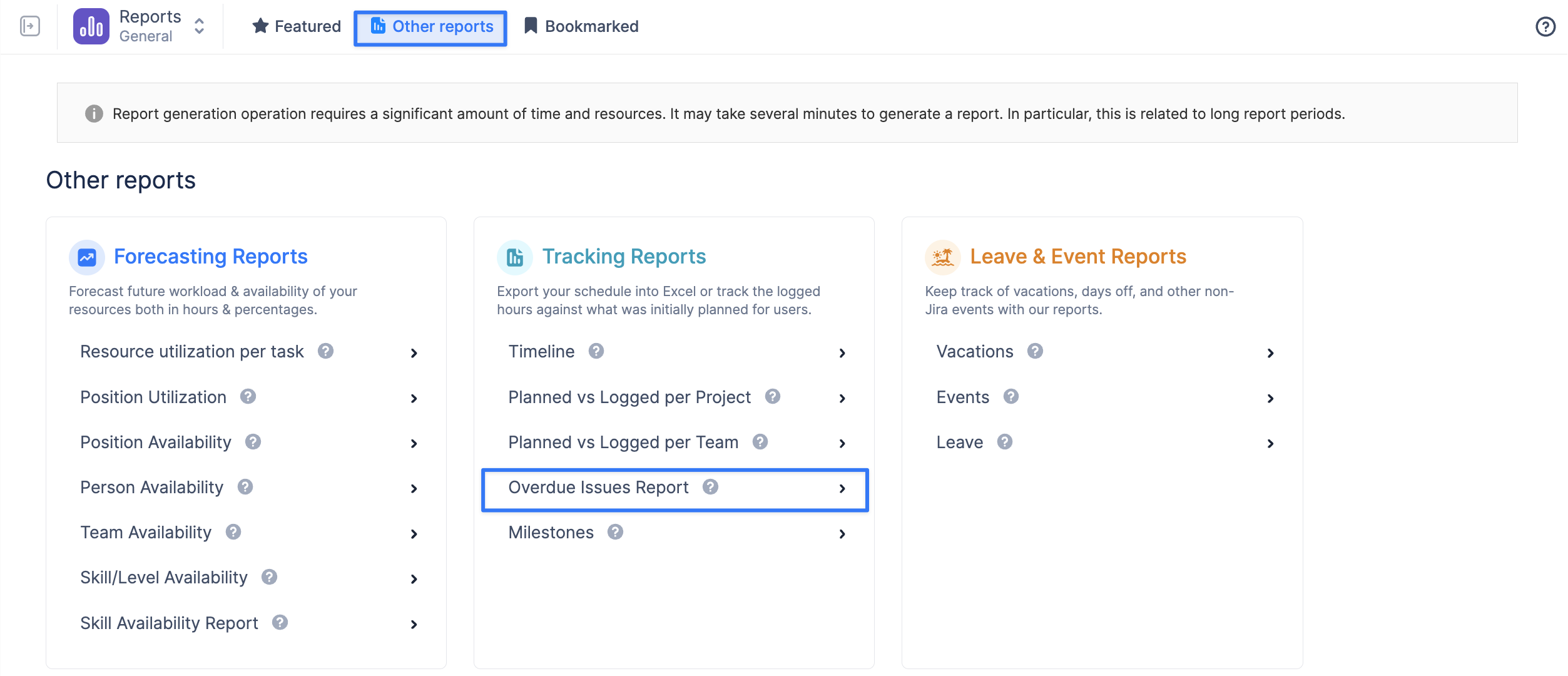Click help icon next to Vacations

pyautogui.click(x=1036, y=351)
